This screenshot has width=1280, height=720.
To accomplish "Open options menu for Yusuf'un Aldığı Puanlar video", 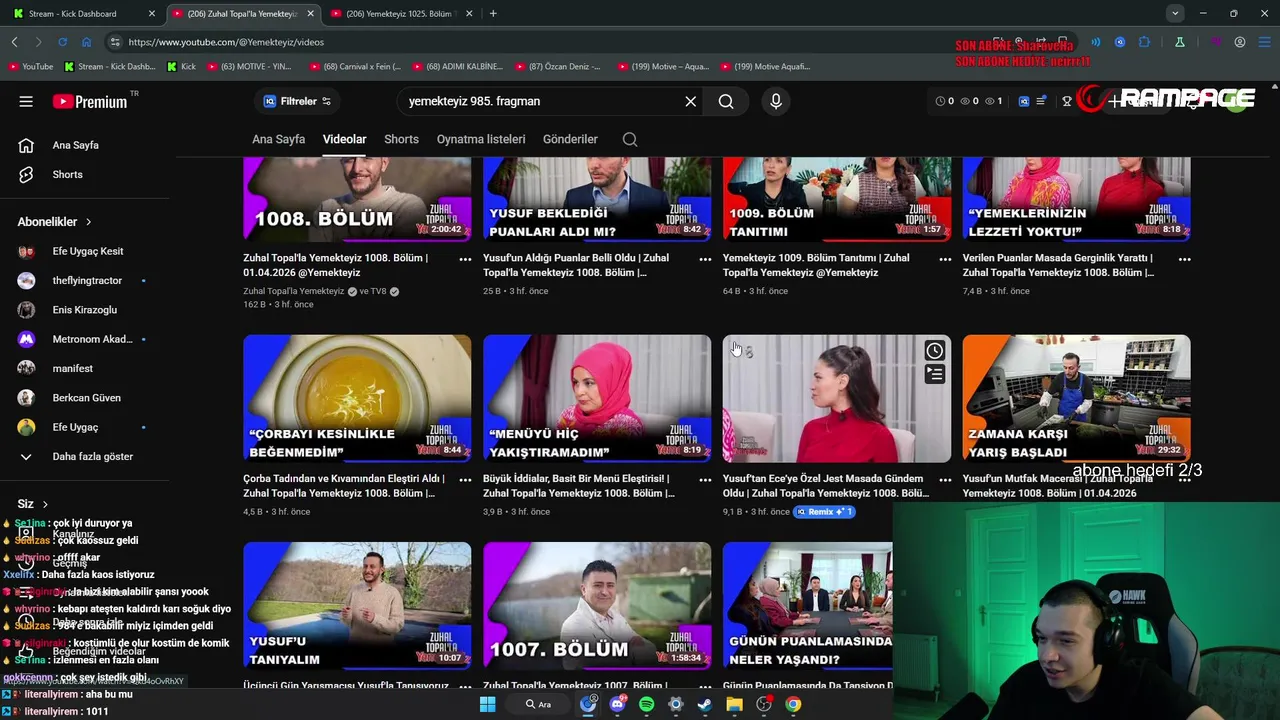I will pos(705,259).
